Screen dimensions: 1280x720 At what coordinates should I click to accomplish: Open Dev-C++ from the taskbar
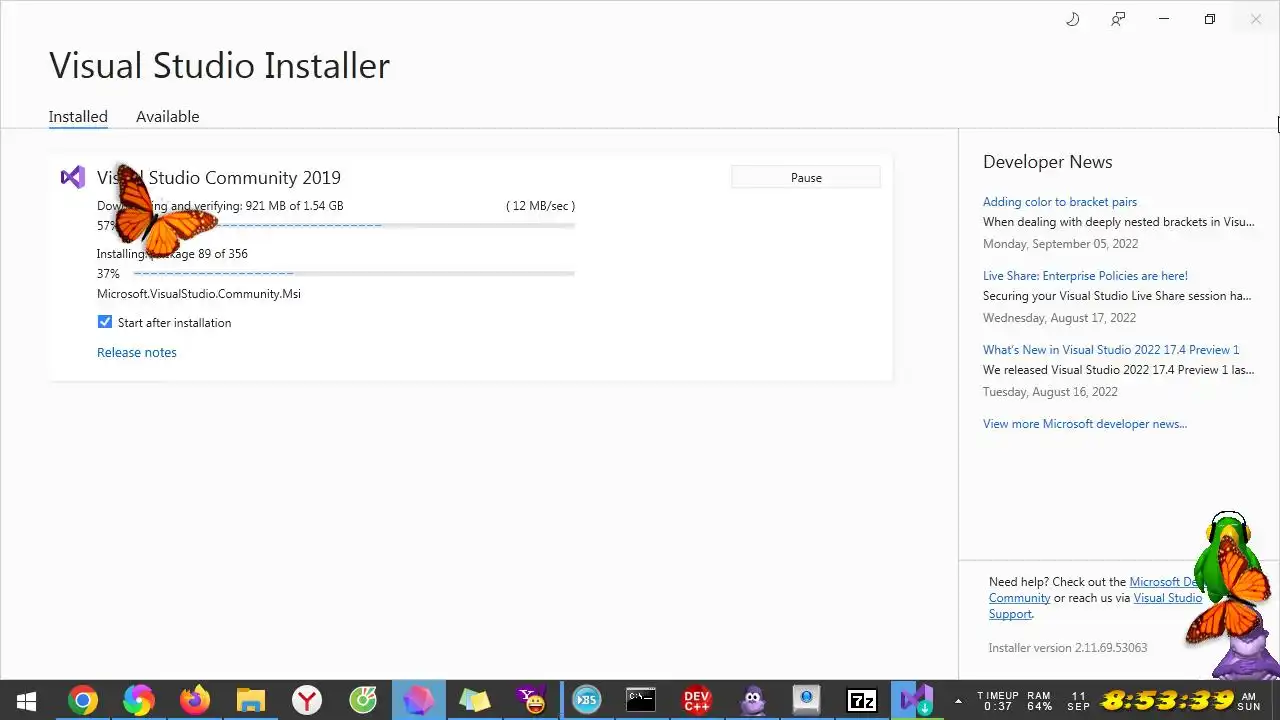pos(697,700)
